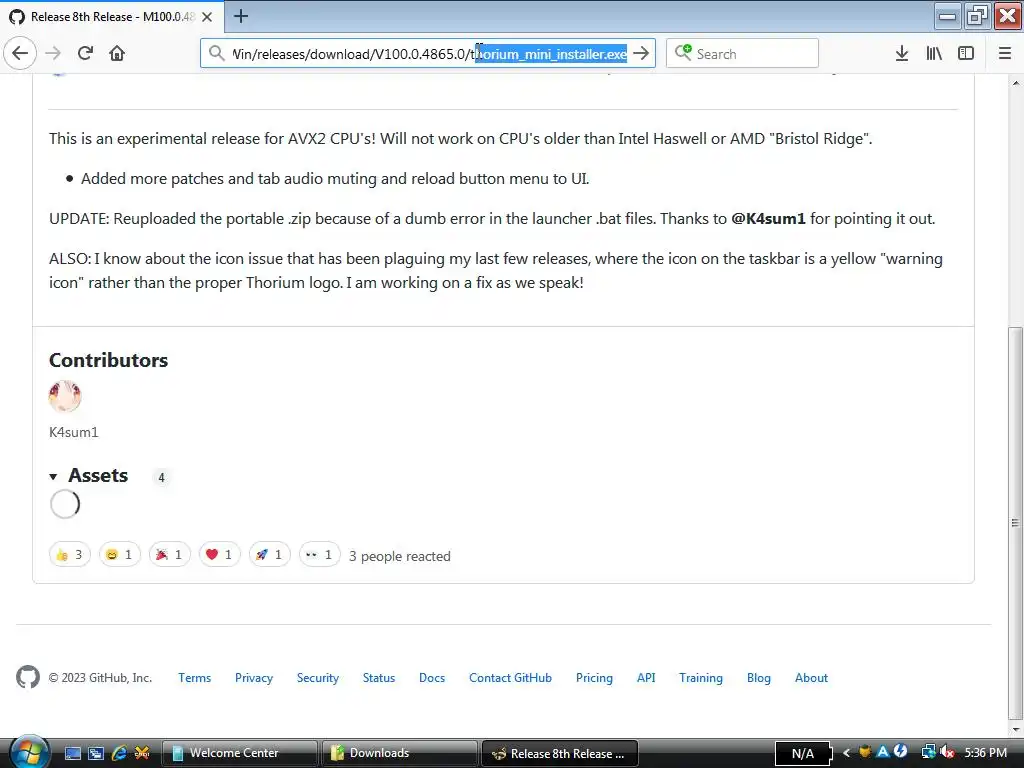
Task: Close the Release 8th Release tab
Action: (x=207, y=16)
